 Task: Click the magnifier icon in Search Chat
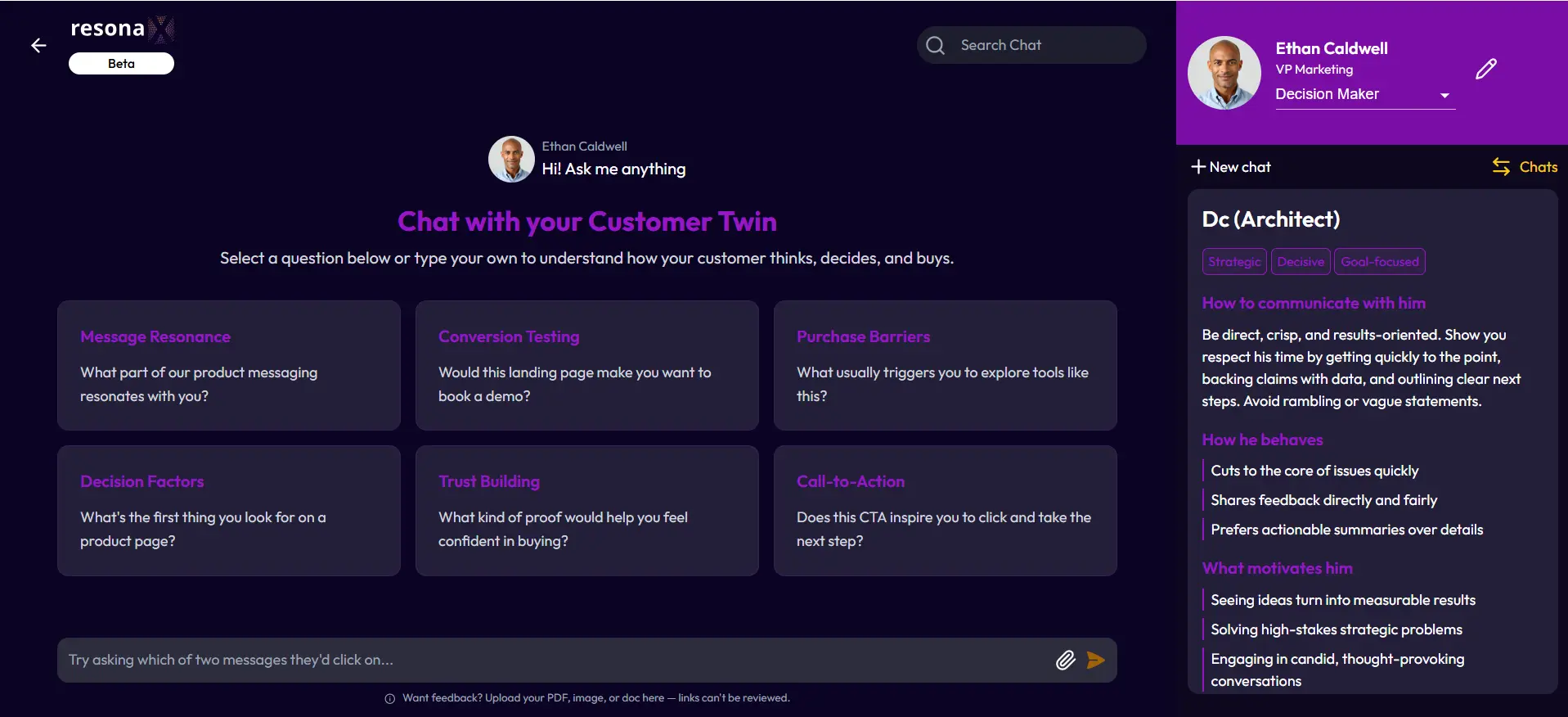tap(936, 46)
